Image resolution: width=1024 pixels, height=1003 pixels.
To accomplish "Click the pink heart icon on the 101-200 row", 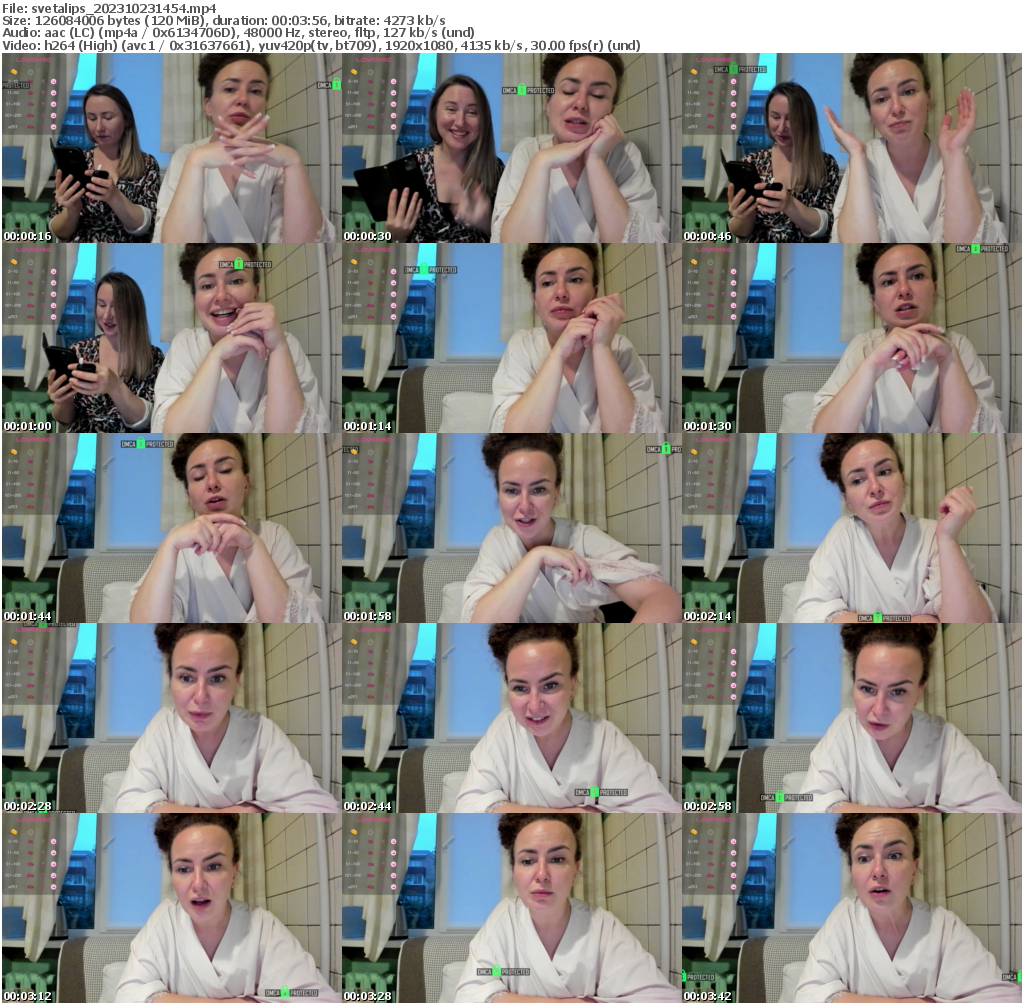I will (x=53, y=116).
